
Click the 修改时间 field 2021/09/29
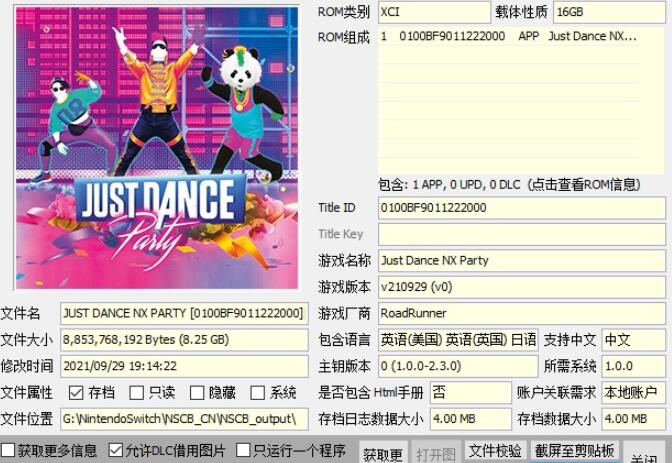pyautogui.click(x=184, y=366)
